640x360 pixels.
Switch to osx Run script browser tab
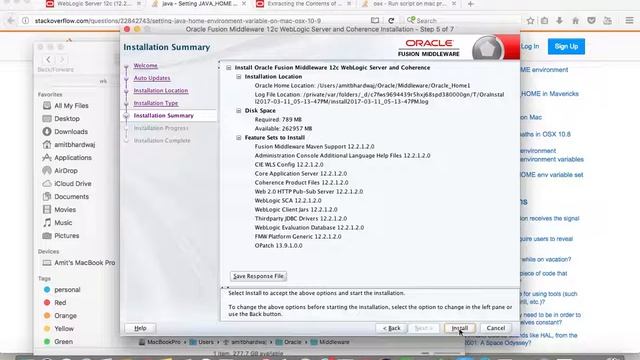tap(409, 4)
